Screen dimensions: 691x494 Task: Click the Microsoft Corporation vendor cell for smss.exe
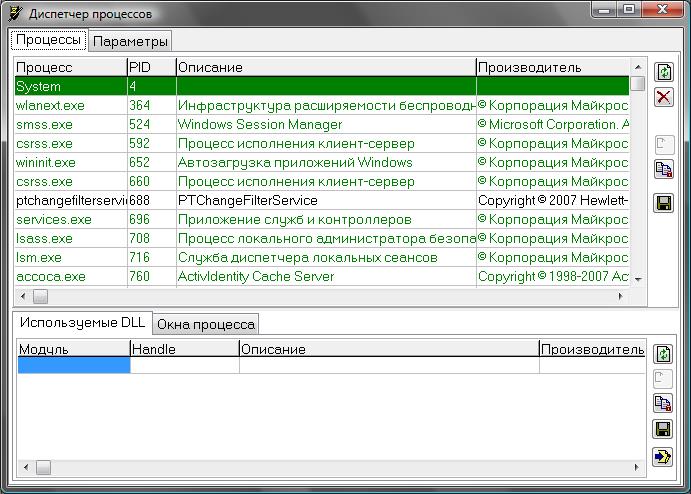pos(553,124)
